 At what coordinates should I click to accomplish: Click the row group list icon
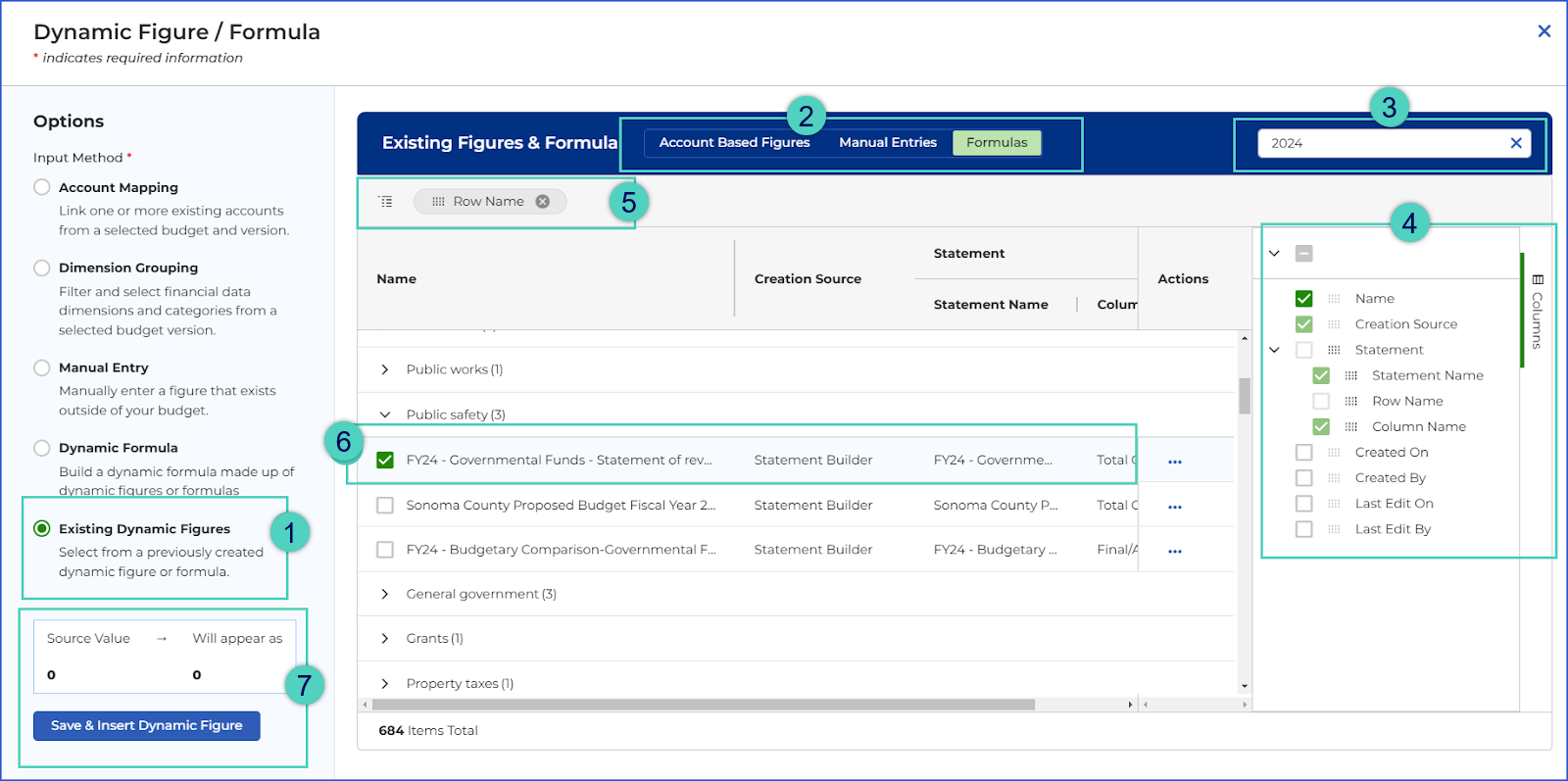click(386, 201)
